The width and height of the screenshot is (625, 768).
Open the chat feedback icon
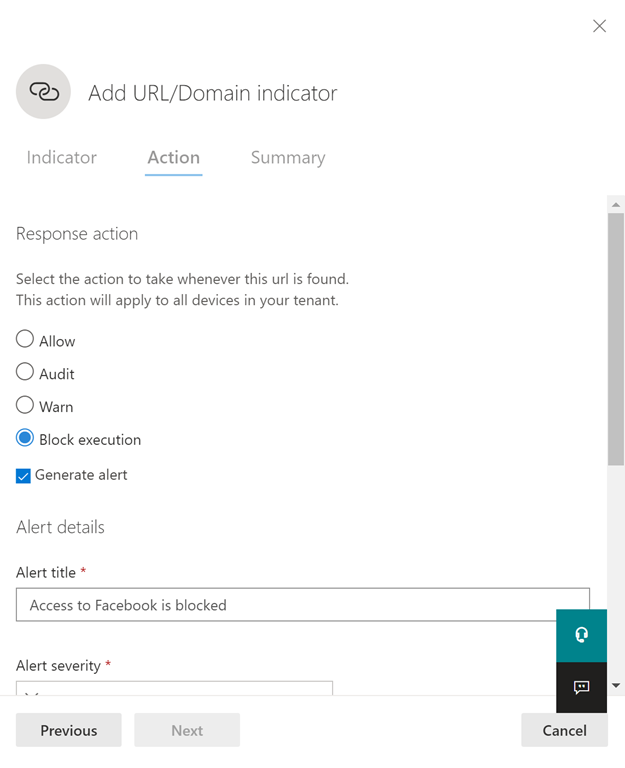click(x=581, y=687)
